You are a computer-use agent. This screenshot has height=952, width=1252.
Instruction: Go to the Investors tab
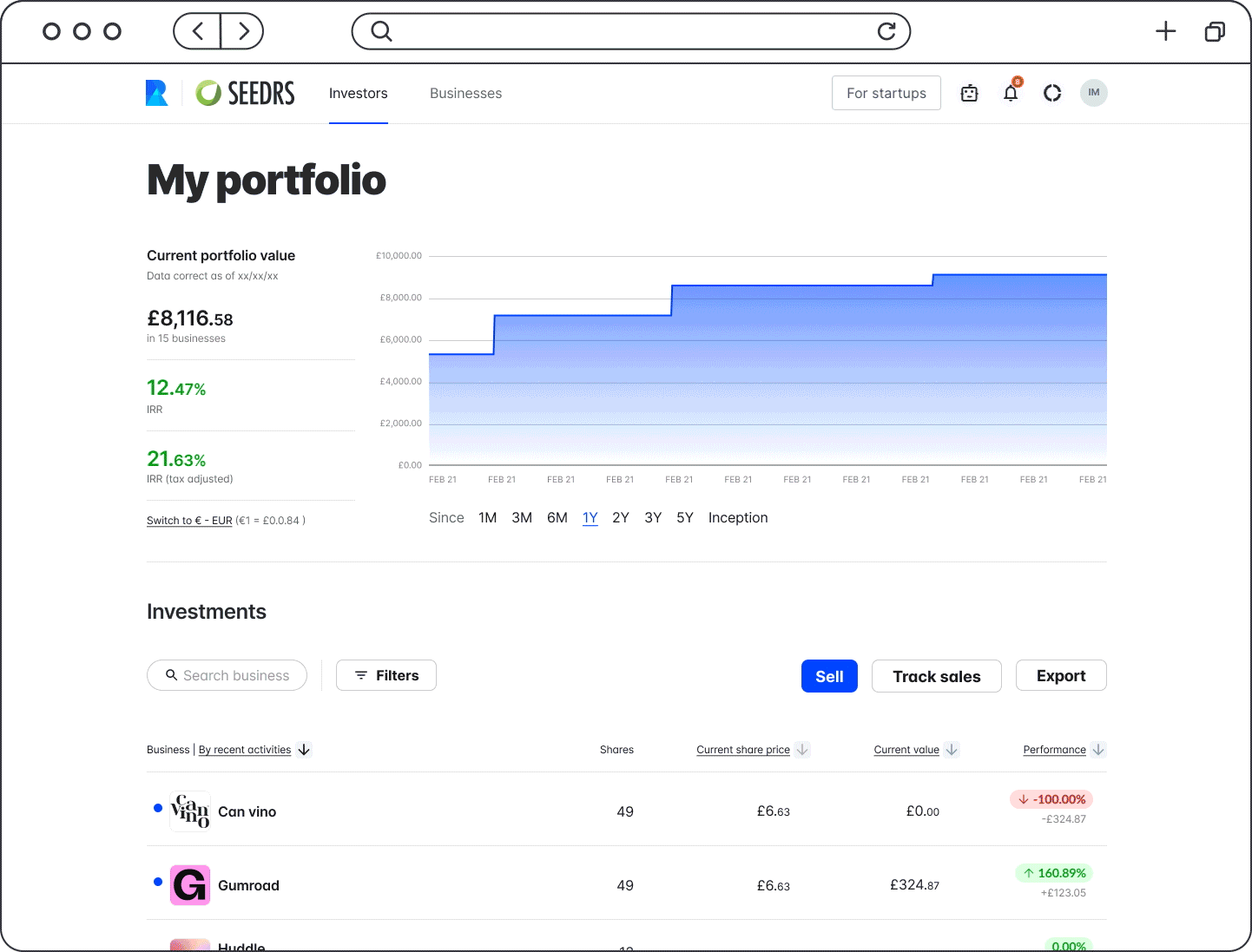tap(359, 93)
